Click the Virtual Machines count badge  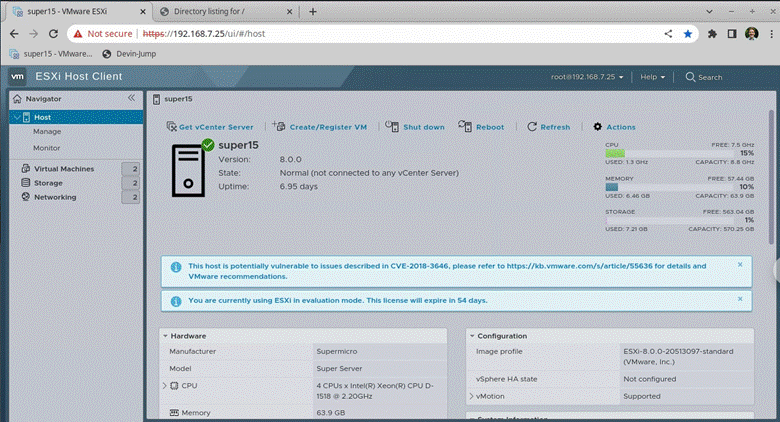tap(131, 169)
